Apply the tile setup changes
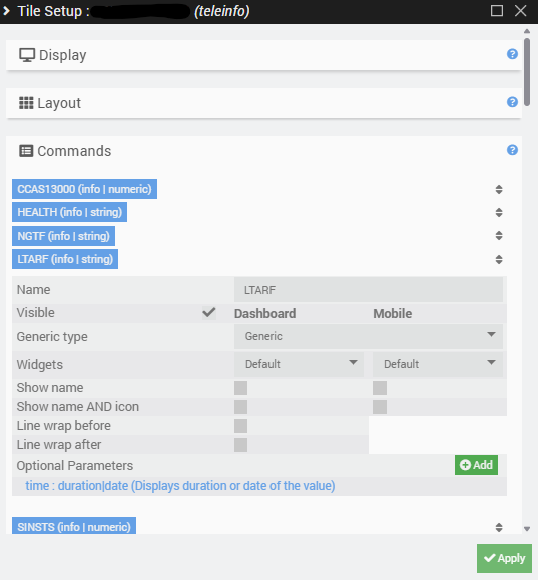Image resolution: width=538 pixels, height=580 pixels. (x=504, y=558)
